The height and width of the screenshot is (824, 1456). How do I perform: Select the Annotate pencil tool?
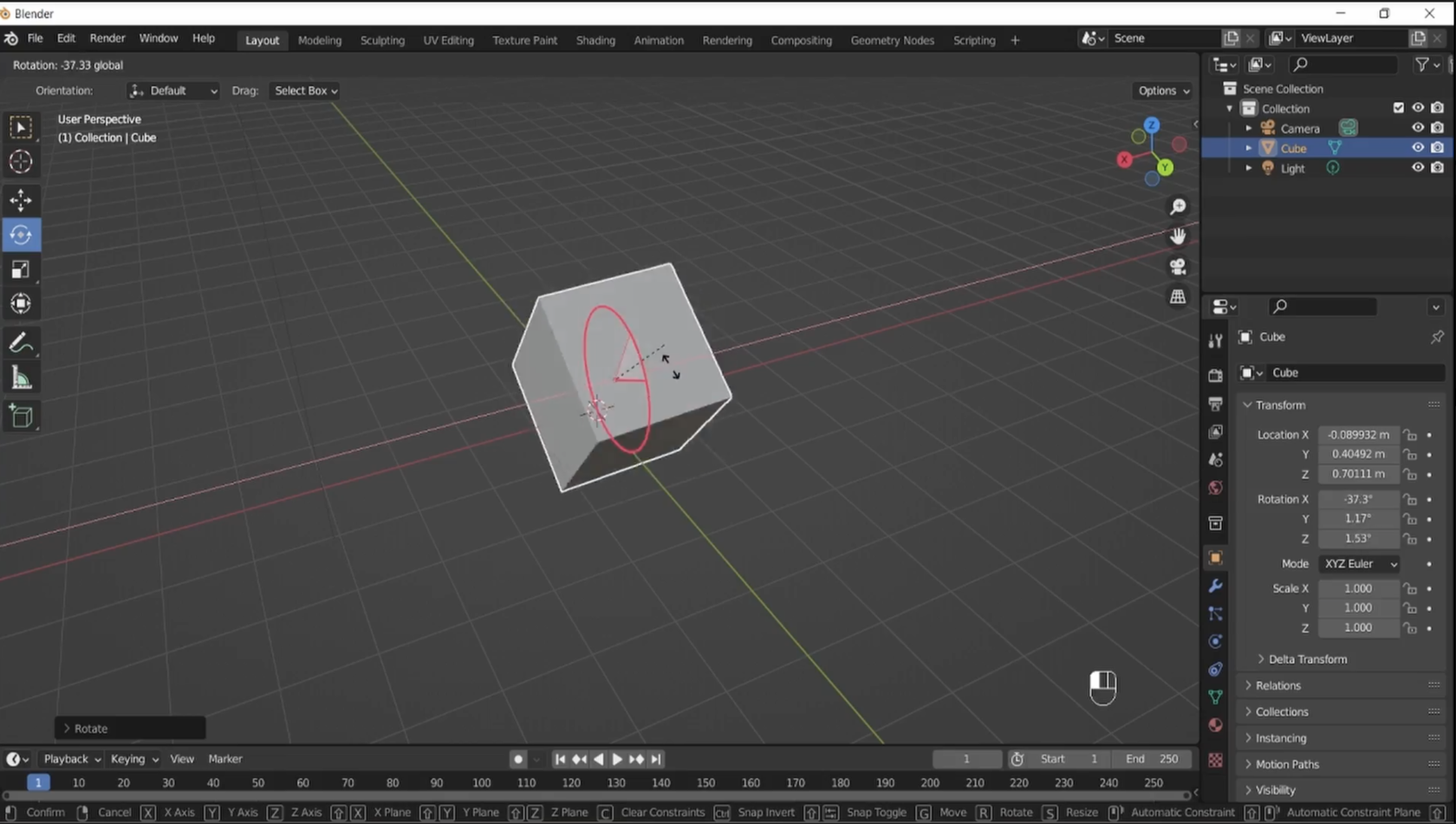(x=21, y=344)
